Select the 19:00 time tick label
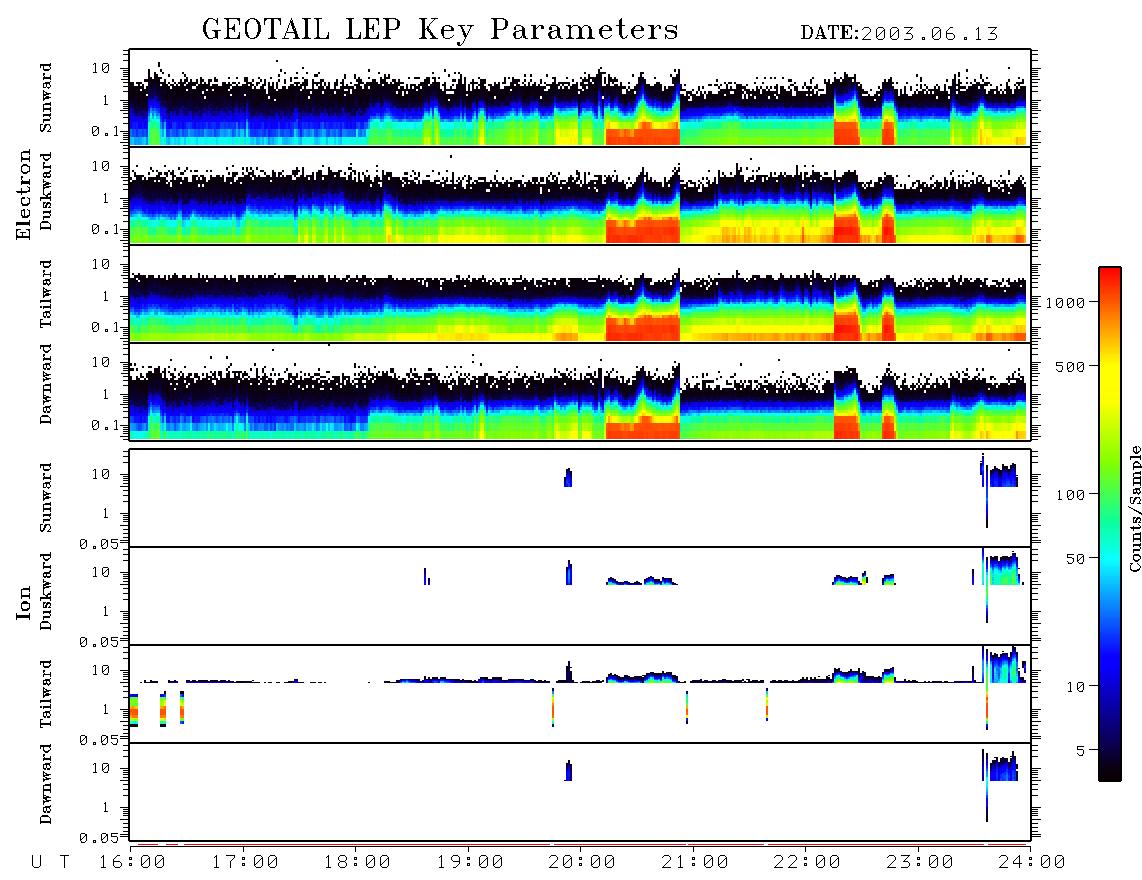Screen dimensions: 1142x880 coord(470,863)
